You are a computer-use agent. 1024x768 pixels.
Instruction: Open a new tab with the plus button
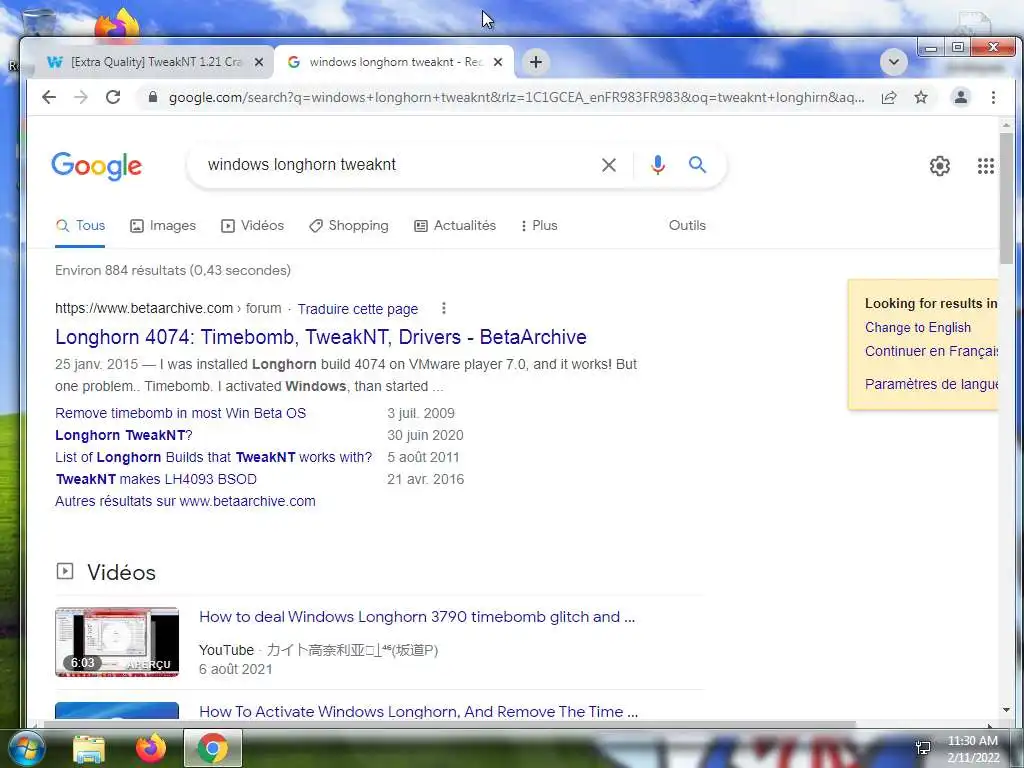pos(536,62)
